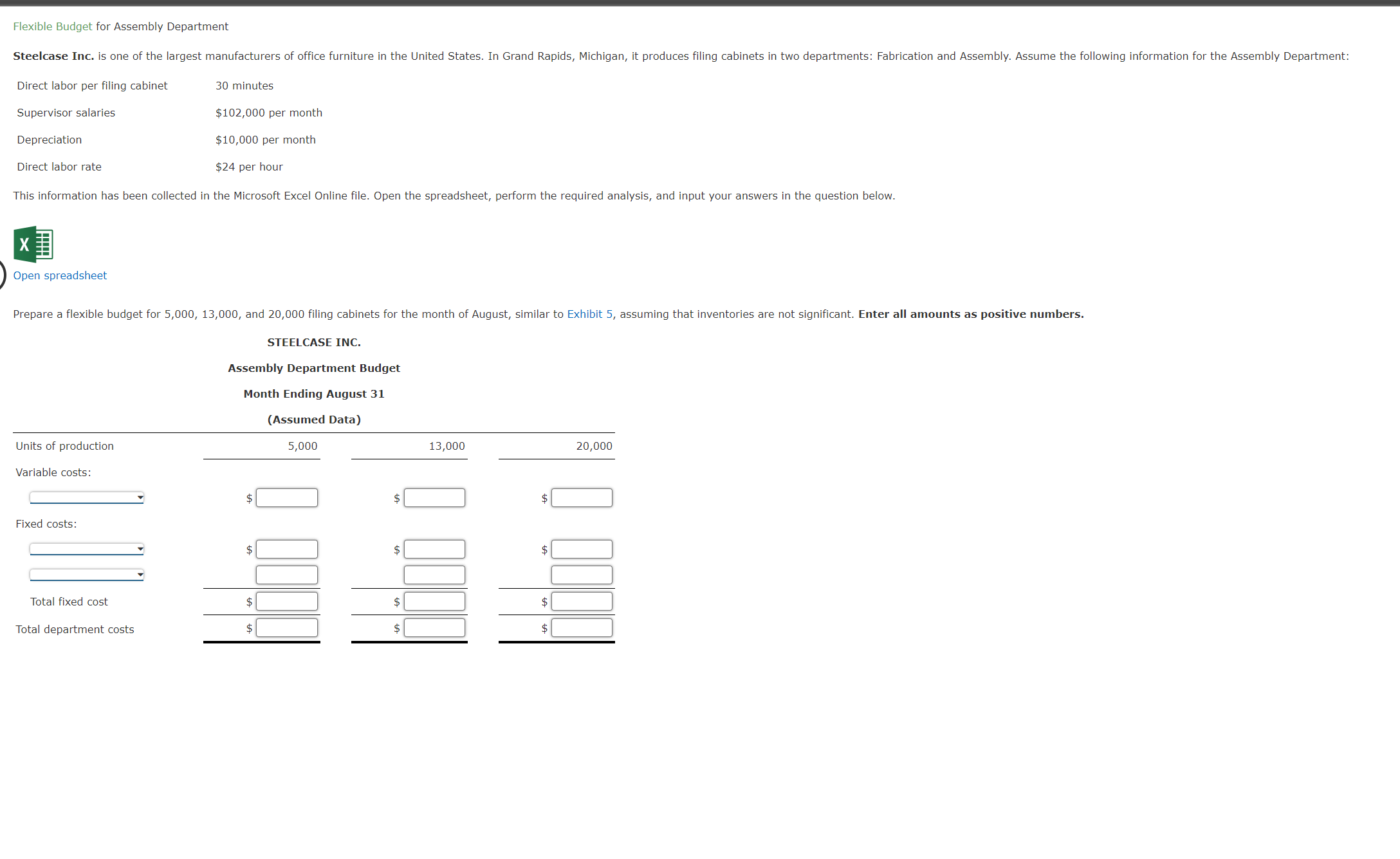Click Total department costs field for 13,000
This screenshot has width=1400, height=859.
[x=434, y=627]
